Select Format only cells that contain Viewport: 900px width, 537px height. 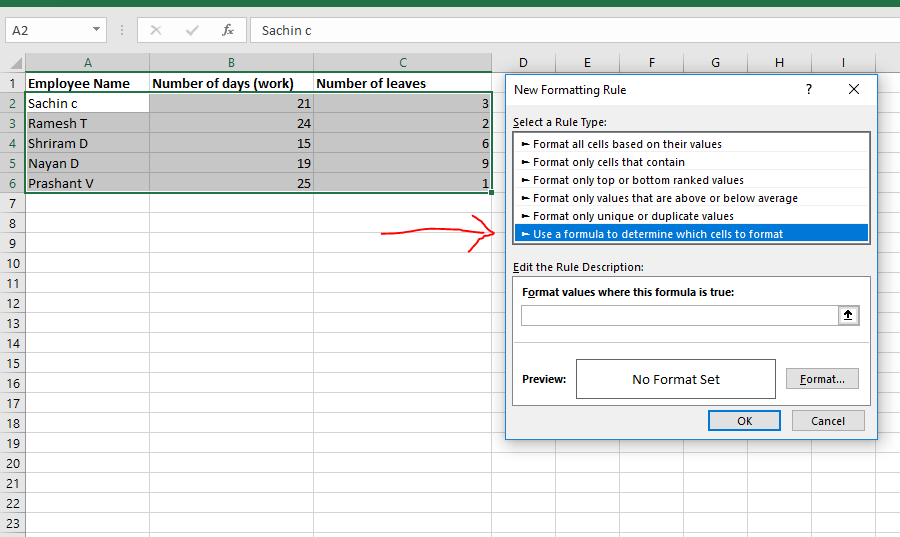692,162
